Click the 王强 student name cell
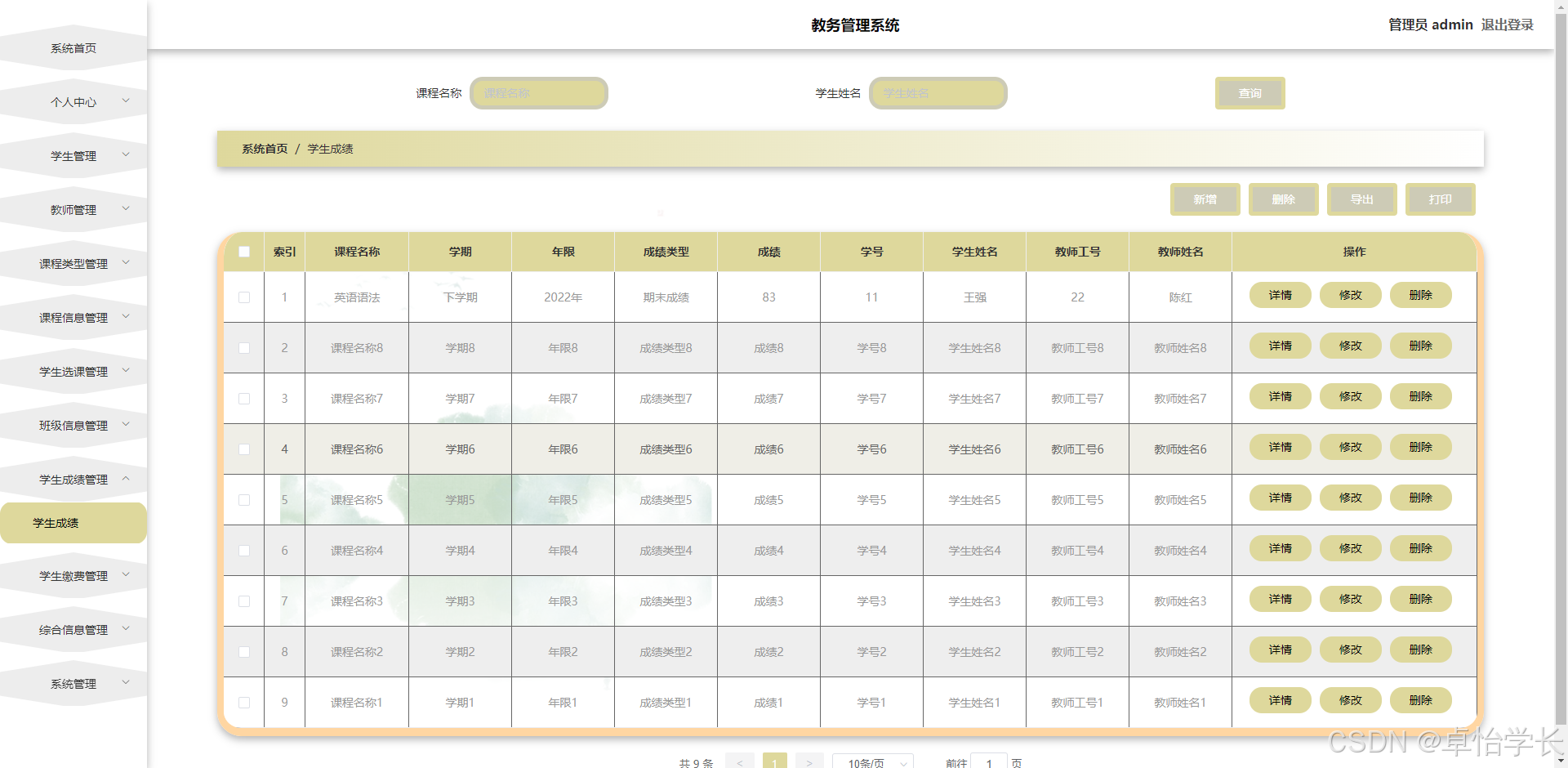The height and width of the screenshot is (768, 1568). click(974, 297)
